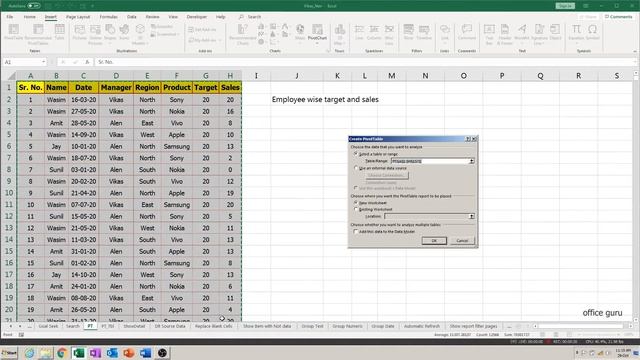Click the Timeline filter icon
This screenshot has height=360, width=640.
(x=424, y=32)
